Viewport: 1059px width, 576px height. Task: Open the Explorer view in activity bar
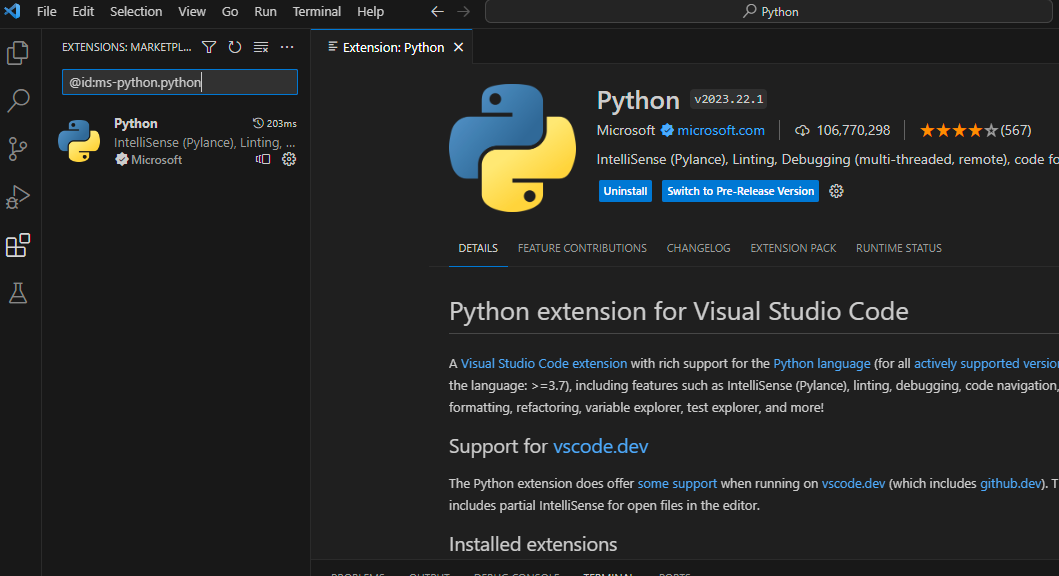(x=18, y=53)
